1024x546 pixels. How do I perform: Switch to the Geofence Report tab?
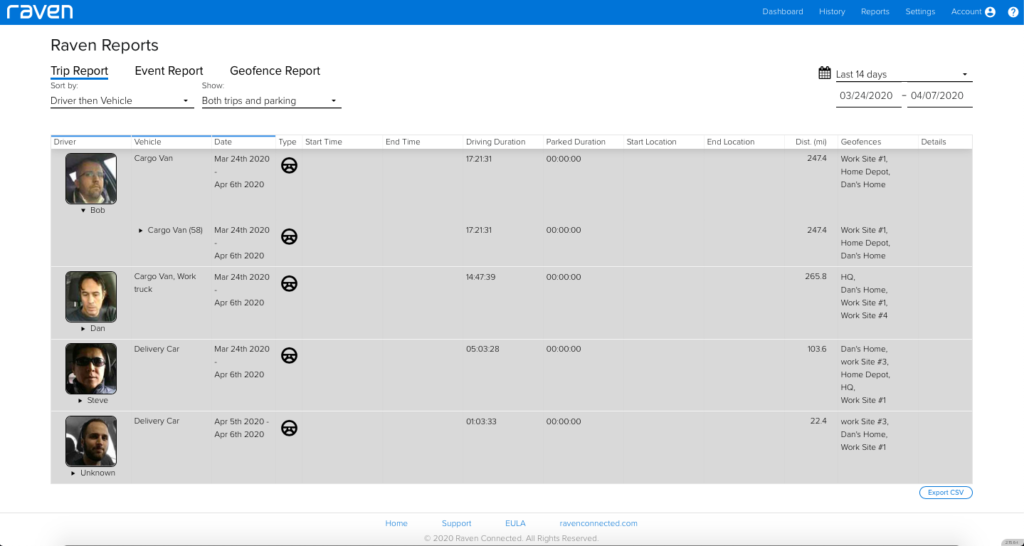(x=275, y=71)
